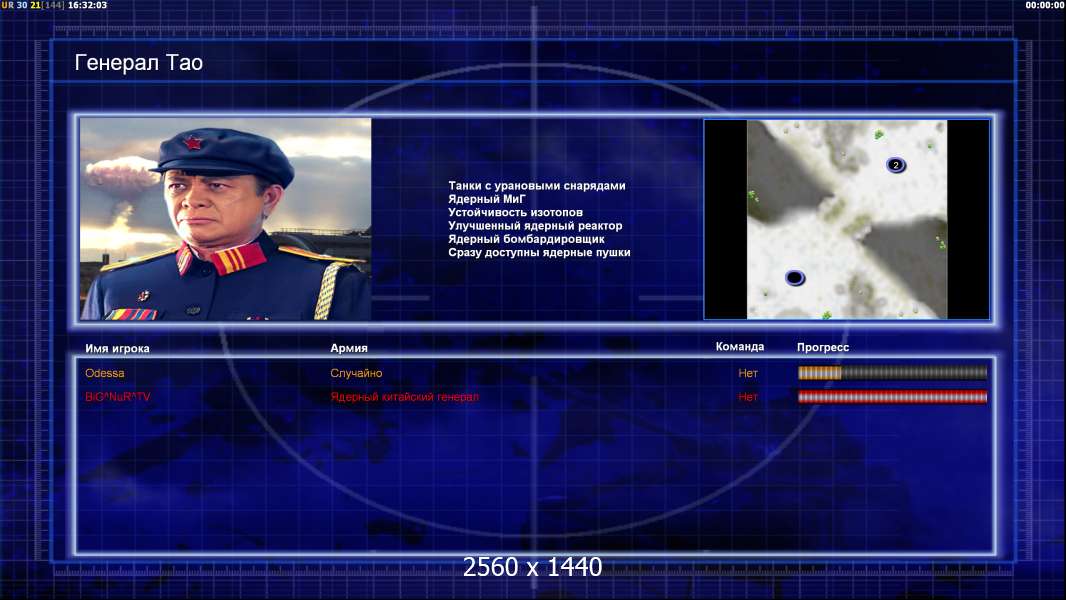Click the '2560 x 1440' resolution label

(x=532, y=567)
